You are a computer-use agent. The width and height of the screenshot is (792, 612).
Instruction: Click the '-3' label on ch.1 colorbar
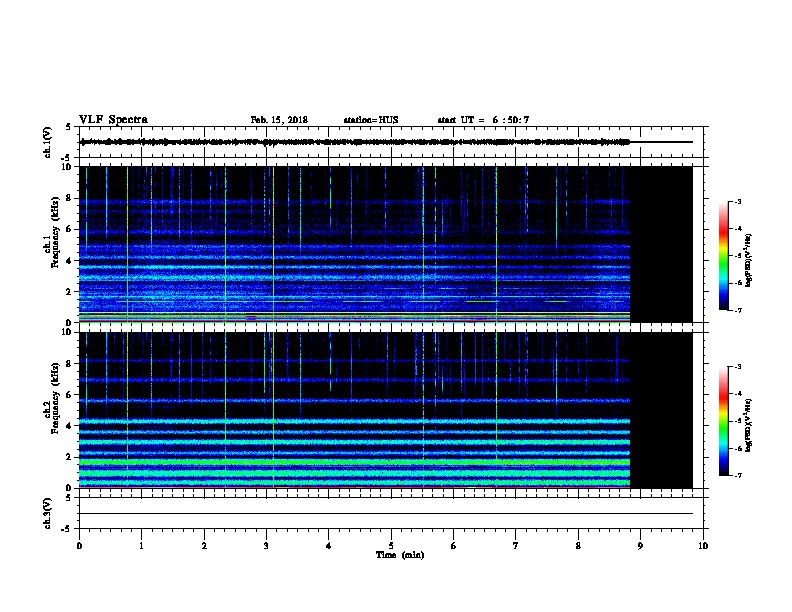pyautogui.click(x=737, y=202)
